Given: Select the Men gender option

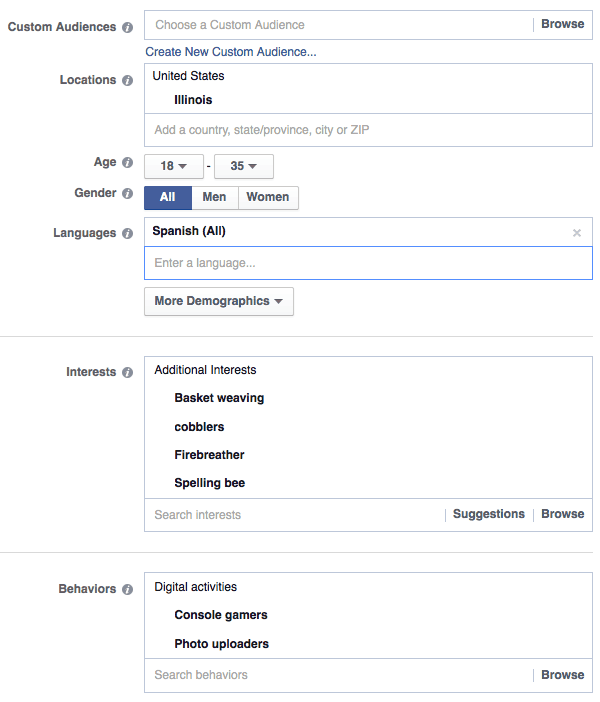Looking at the screenshot, I should pyautogui.click(x=215, y=197).
